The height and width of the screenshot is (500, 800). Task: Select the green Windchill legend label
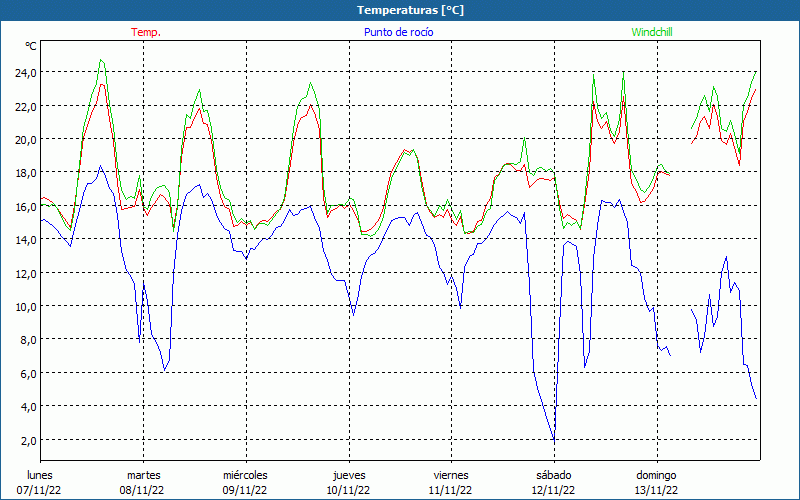[x=652, y=32]
